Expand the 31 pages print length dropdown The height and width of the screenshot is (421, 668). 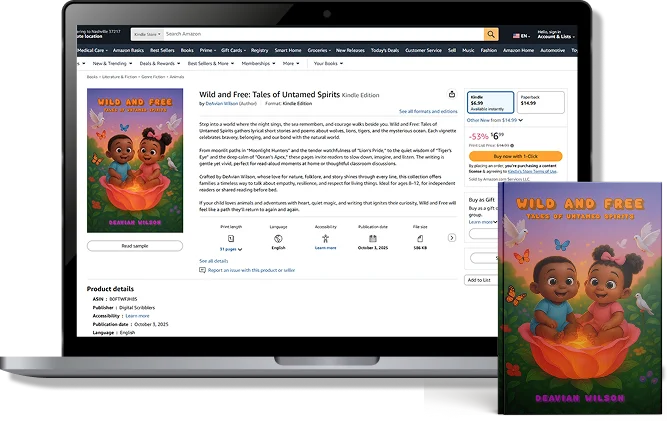click(231, 249)
